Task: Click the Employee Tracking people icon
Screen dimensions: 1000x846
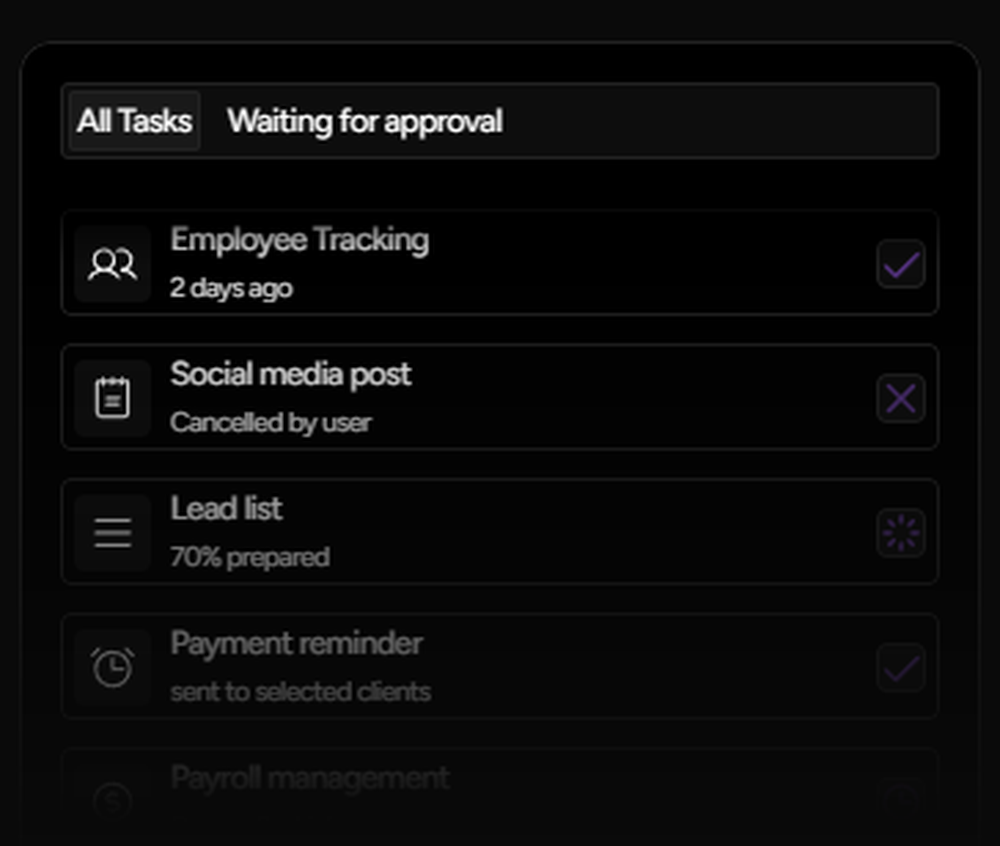Action: pyautogui.click(x=112, y=263)
